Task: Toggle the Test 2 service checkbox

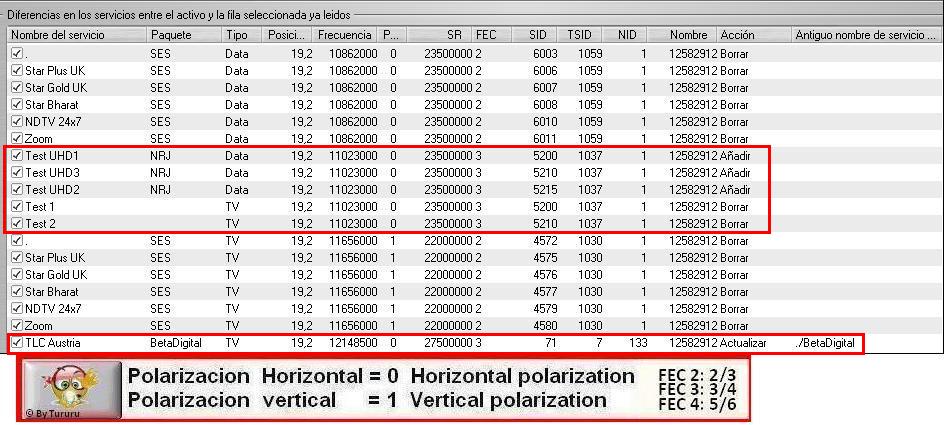Action: (x=17, y=223)
